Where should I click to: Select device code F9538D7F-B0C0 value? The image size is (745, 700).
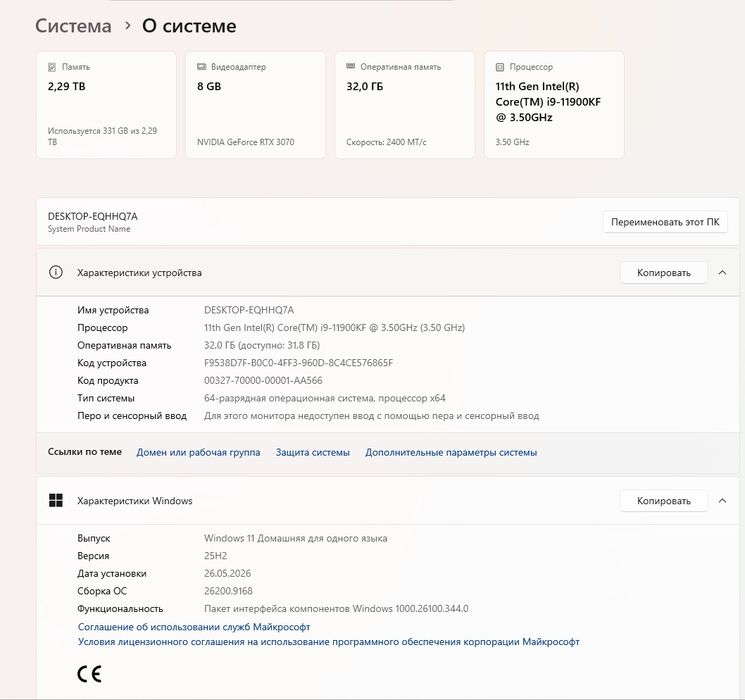(x=298, y=363)
